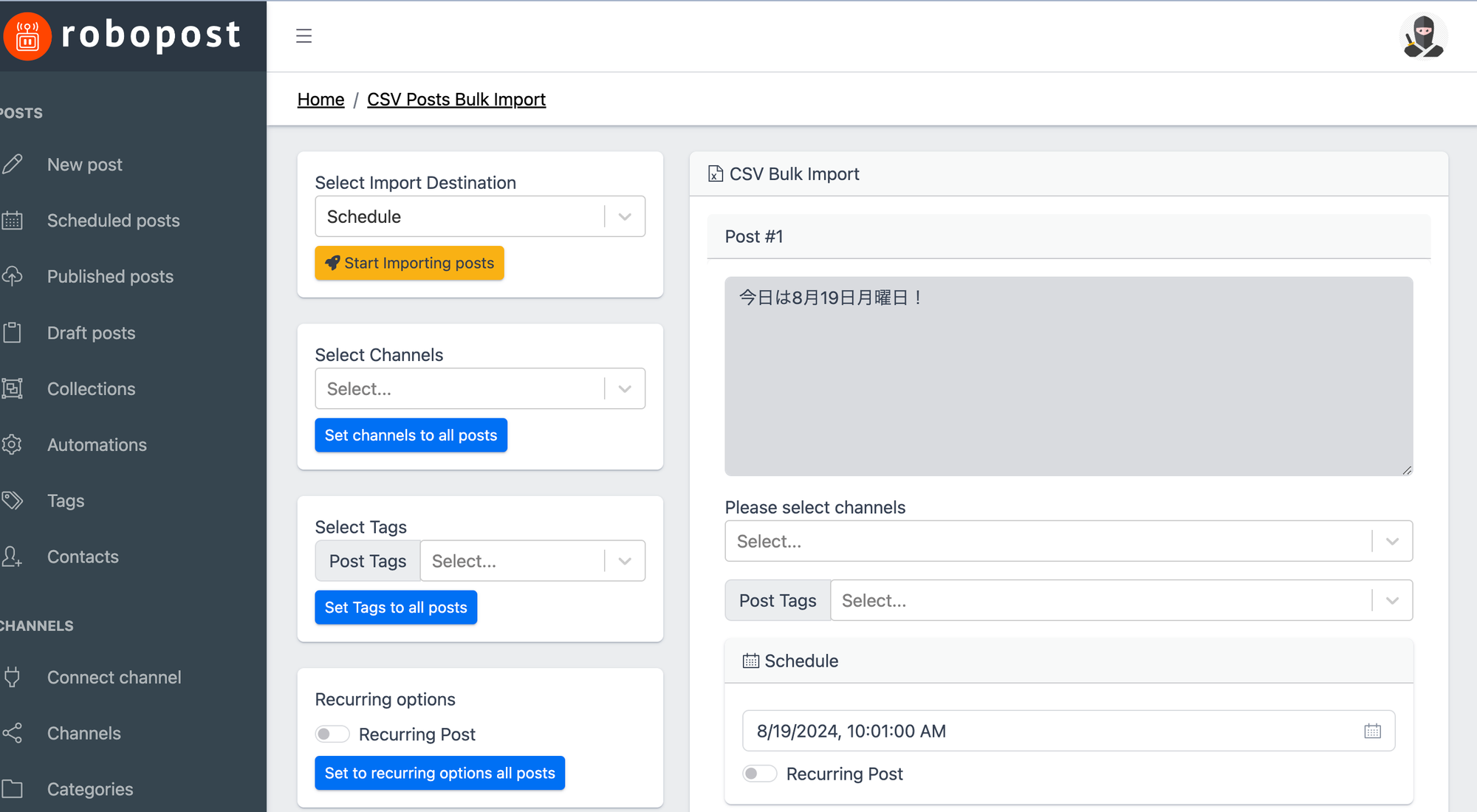Click Set Tags to all posts
The image size is (1477, 812).
[396, 607]
